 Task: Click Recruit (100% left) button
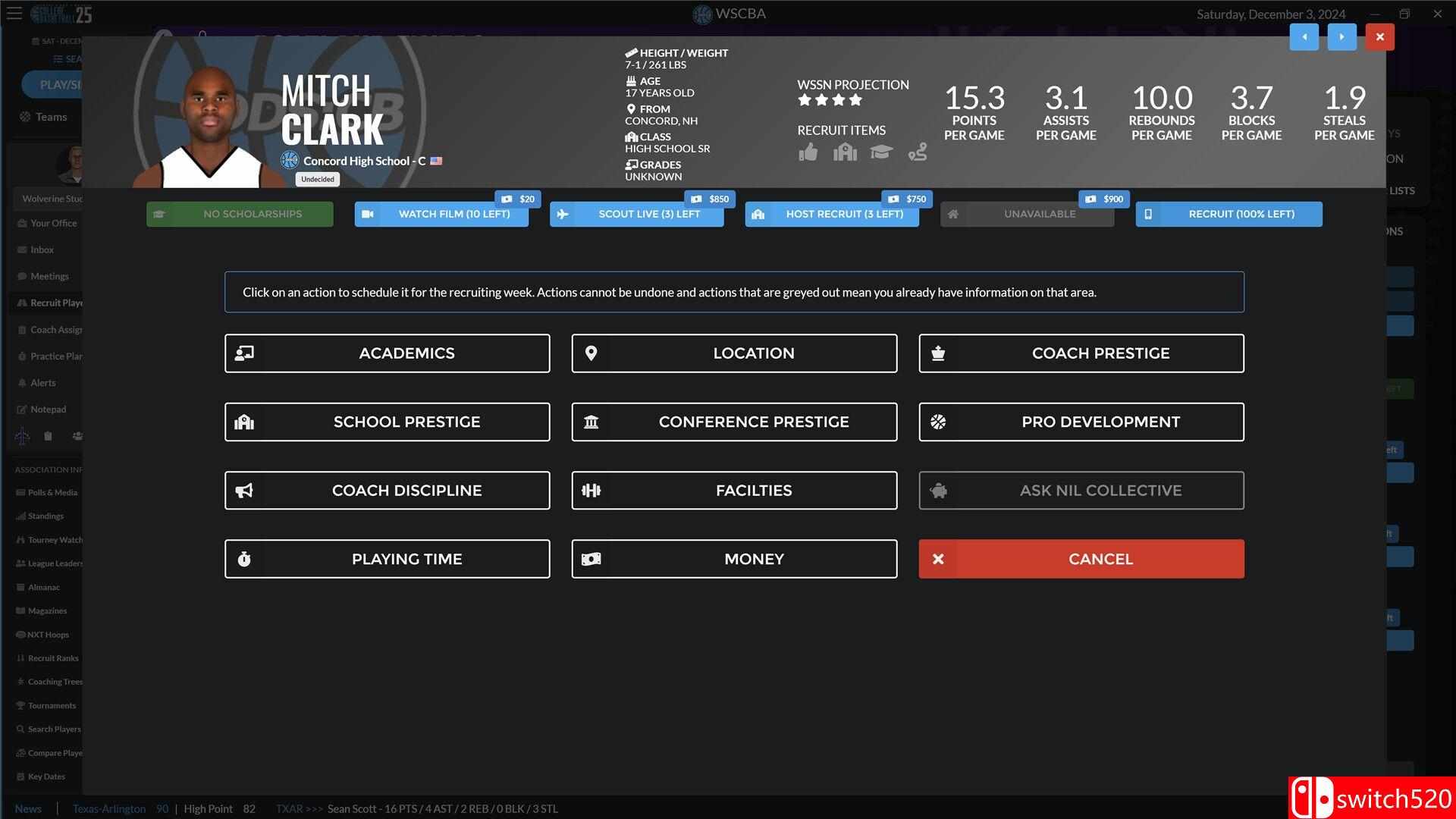[x=1228, y=214]
